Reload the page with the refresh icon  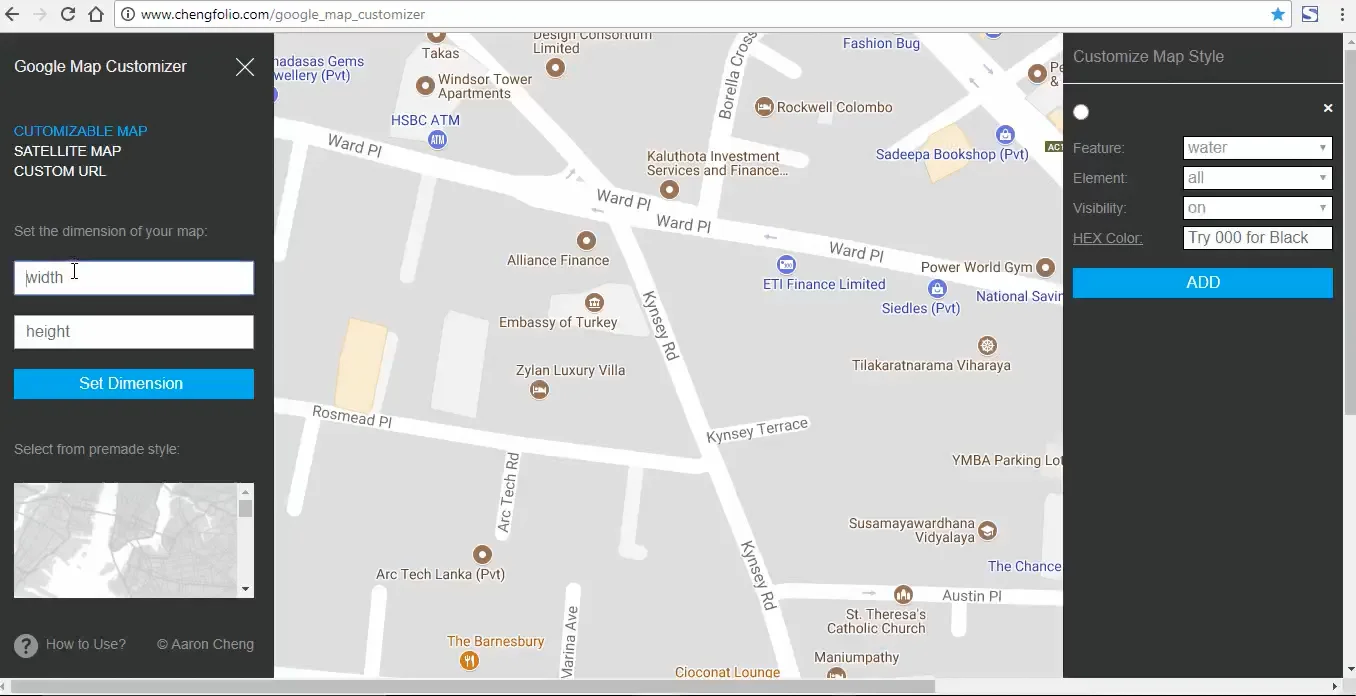[x=68, y=14]
